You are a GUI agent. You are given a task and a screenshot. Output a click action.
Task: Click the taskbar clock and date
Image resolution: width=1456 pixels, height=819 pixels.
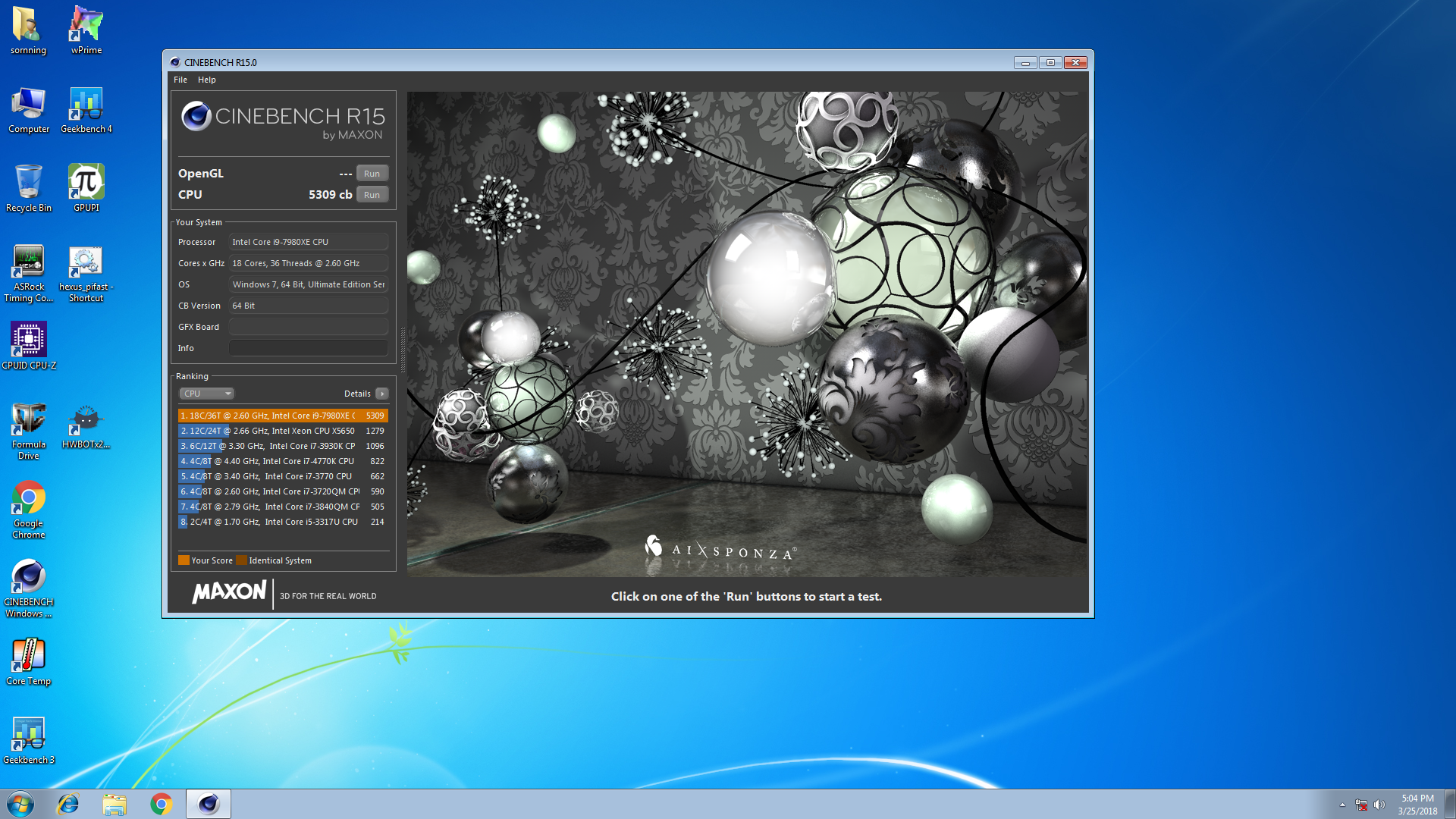point(1417,805)
